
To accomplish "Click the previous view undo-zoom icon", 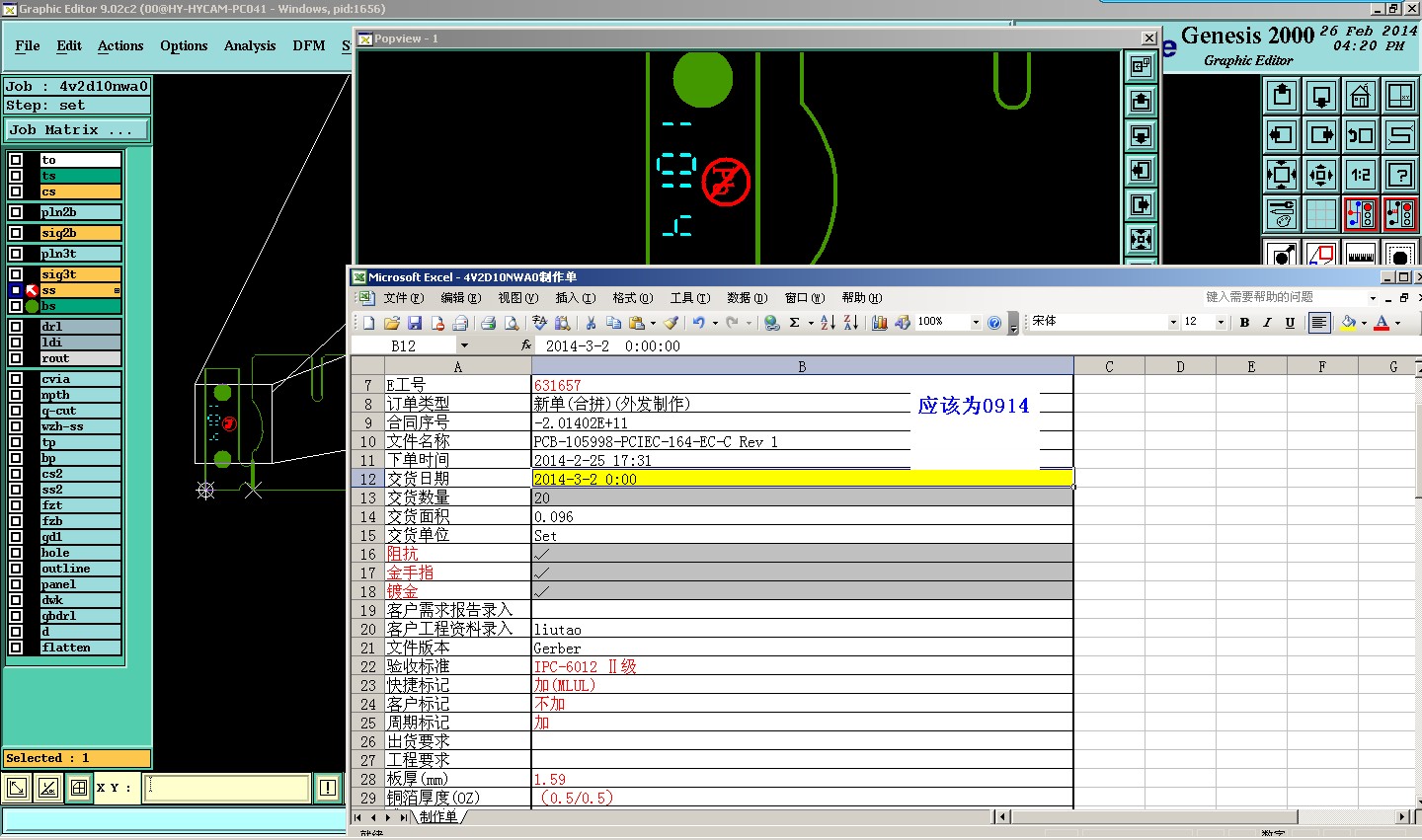I will click(1361, 135).
